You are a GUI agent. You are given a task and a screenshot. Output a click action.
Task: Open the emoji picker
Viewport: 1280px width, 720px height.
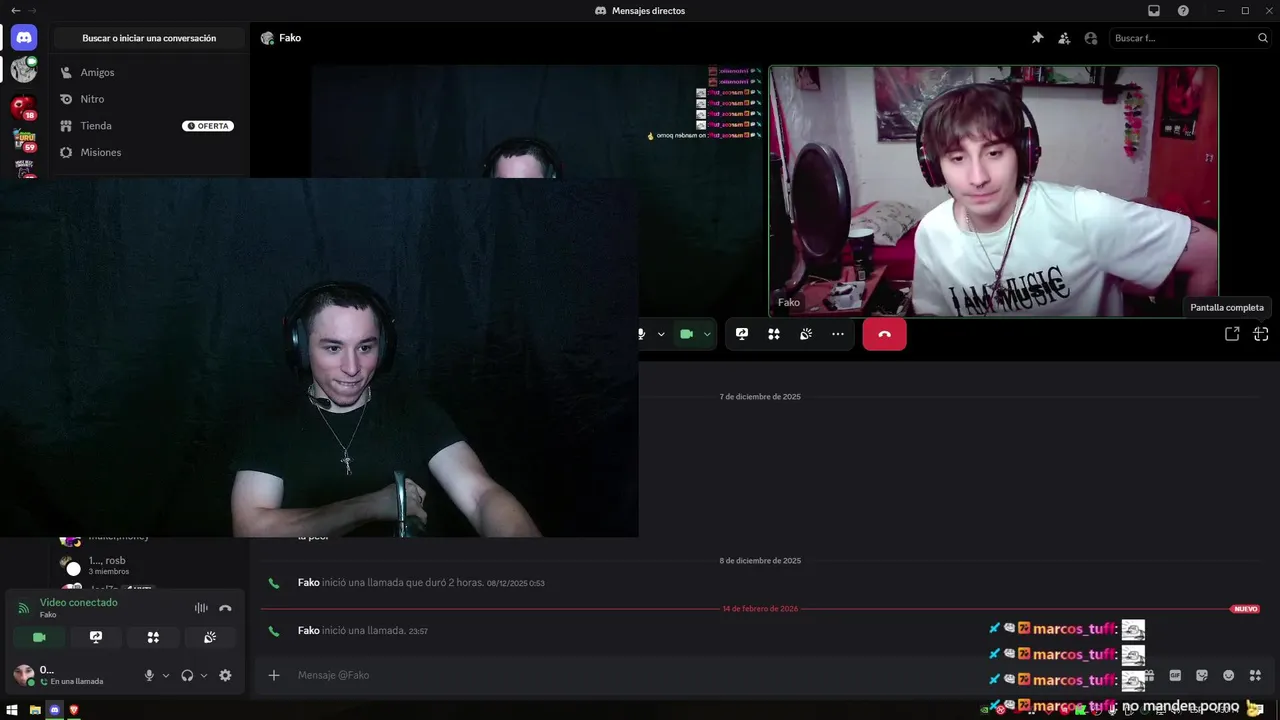[x=1229, y=675]
